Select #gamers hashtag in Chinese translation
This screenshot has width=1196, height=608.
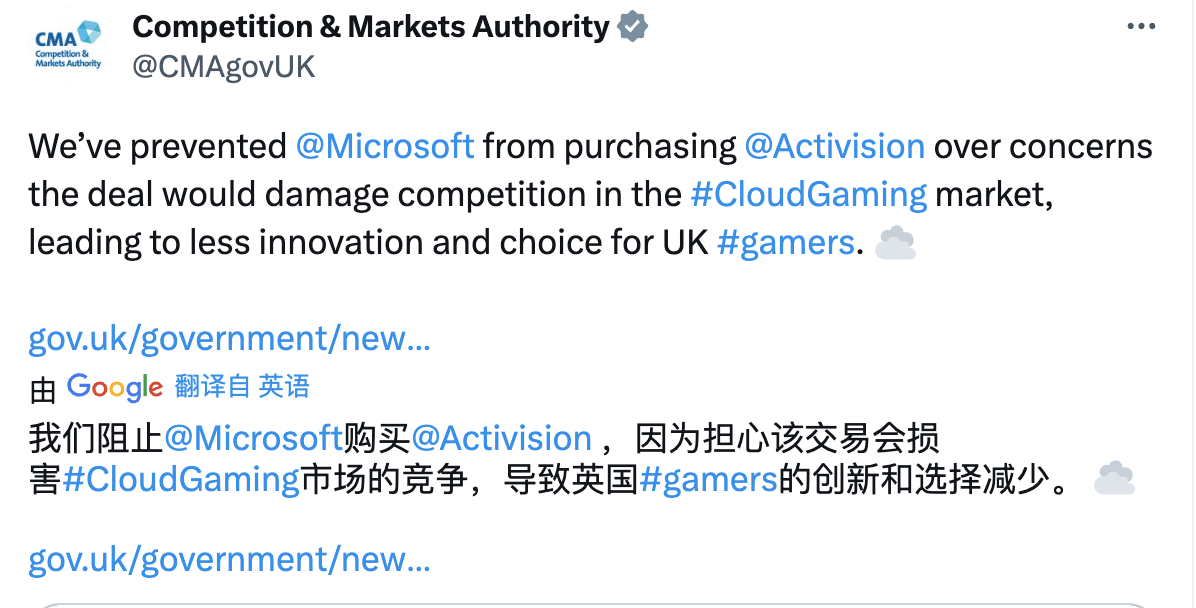pos(708,479)
